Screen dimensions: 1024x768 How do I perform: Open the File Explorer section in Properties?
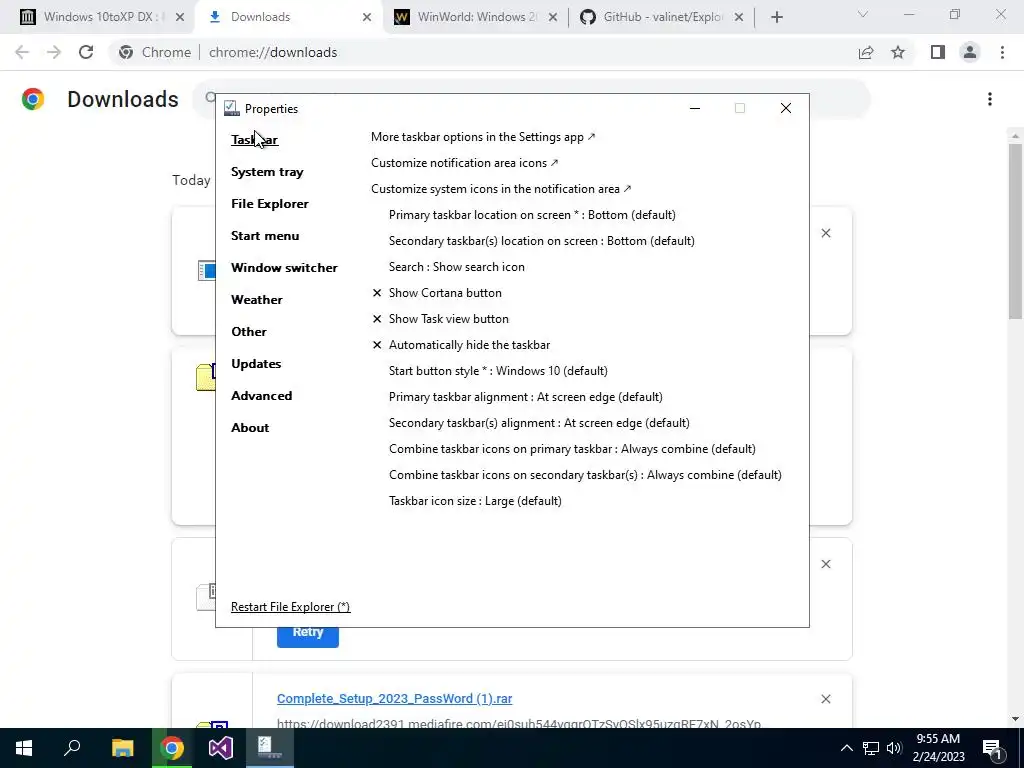tap(270, 204)
